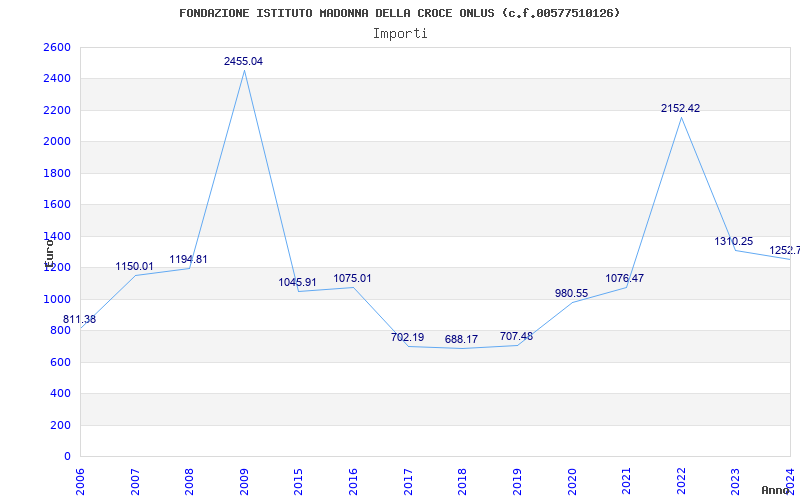Select the 1150.01 value label
Screen dimensions: 800x500
point(134,266)
